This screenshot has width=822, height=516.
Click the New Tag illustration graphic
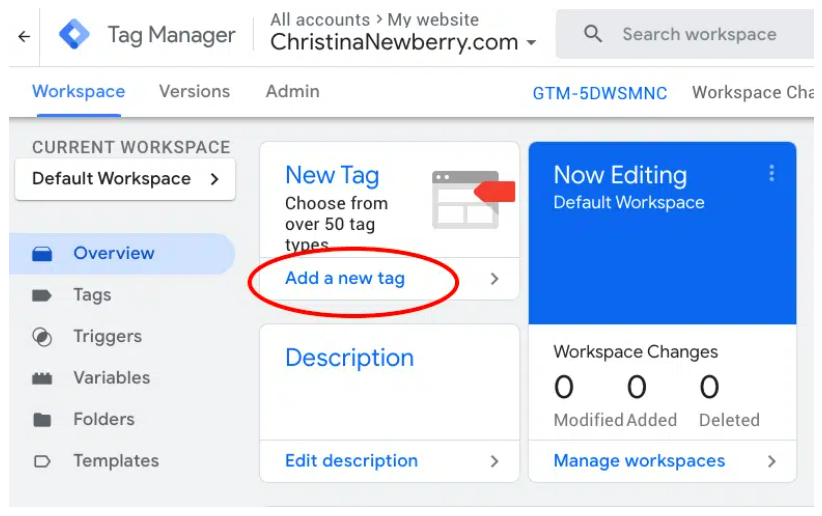tap(473, 199)
